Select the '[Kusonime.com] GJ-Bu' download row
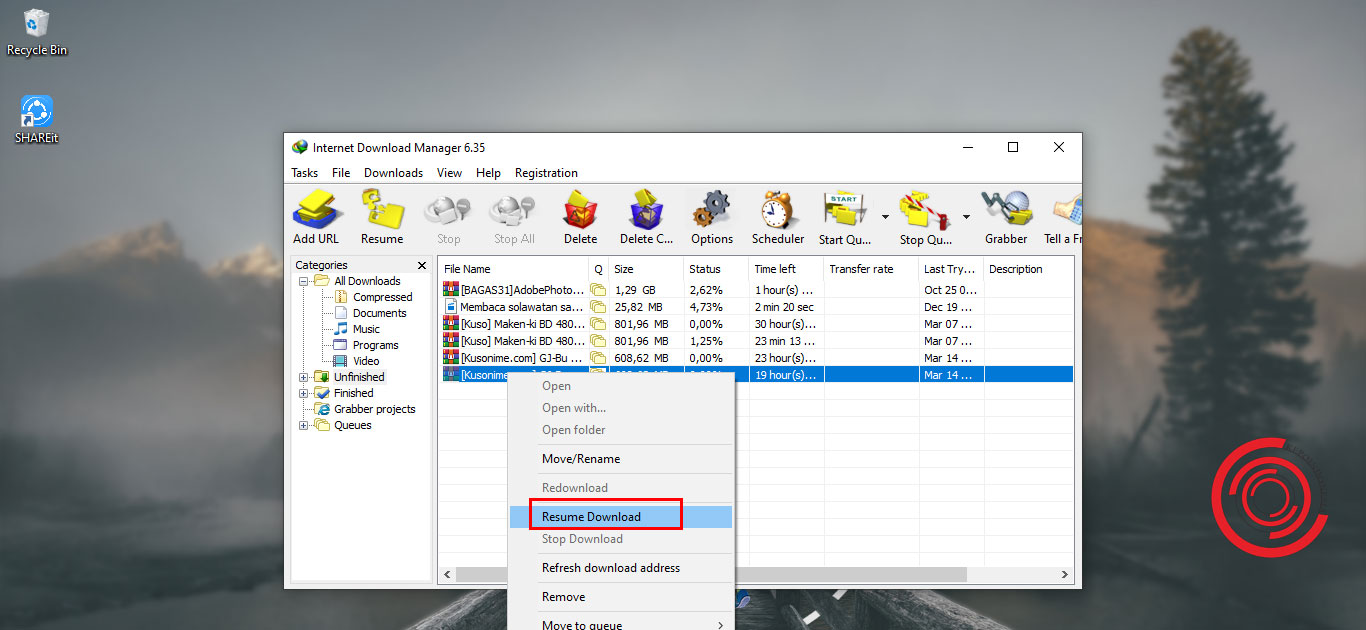The width and height of the screenshot is (1366, 630). pos(757,358)
